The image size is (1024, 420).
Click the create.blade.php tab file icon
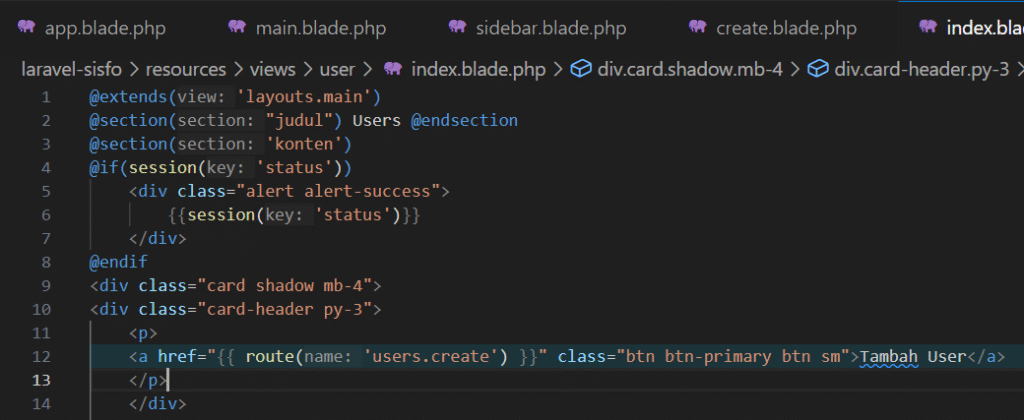pyautogui.click(x=697, y=27)
